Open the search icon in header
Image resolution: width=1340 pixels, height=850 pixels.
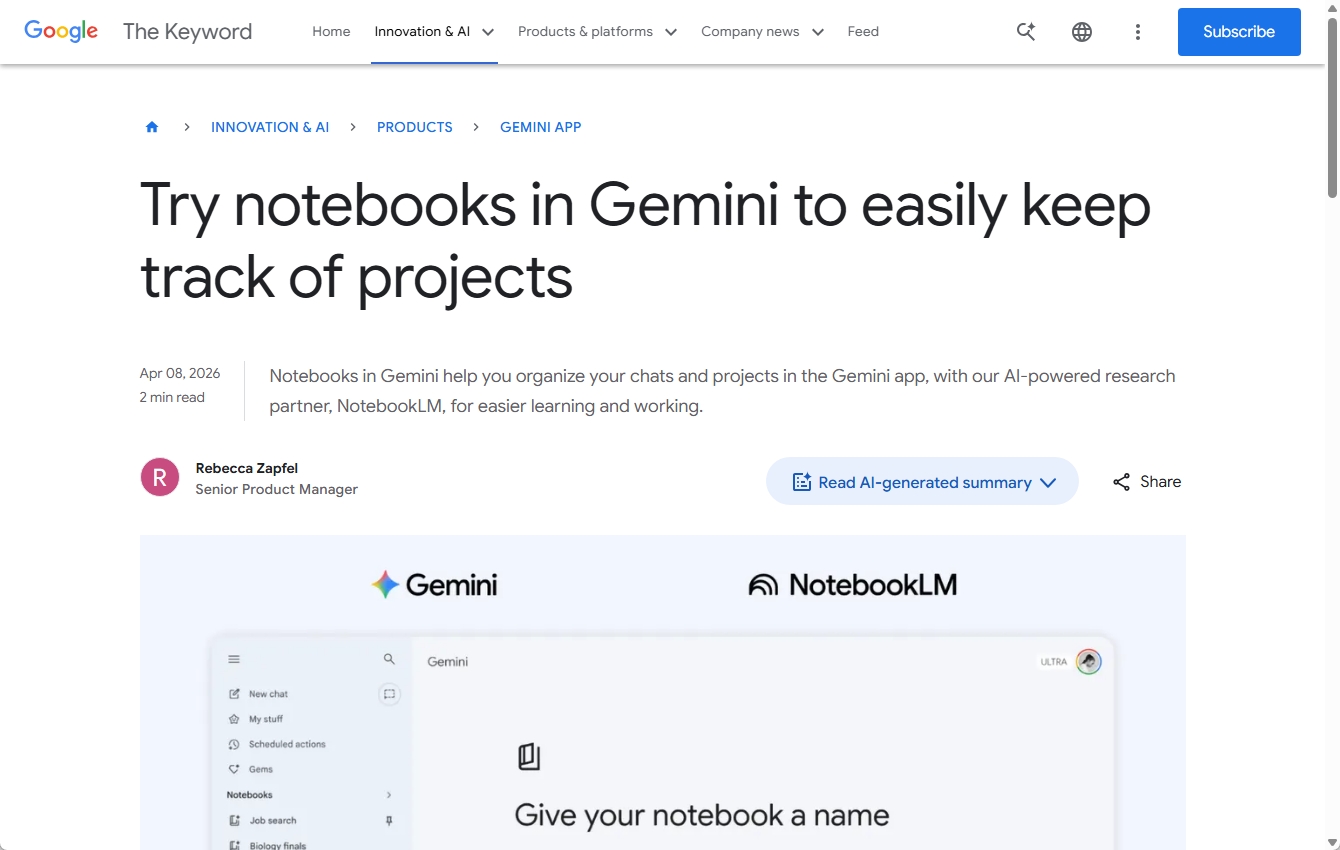[x=1026, y=32]
